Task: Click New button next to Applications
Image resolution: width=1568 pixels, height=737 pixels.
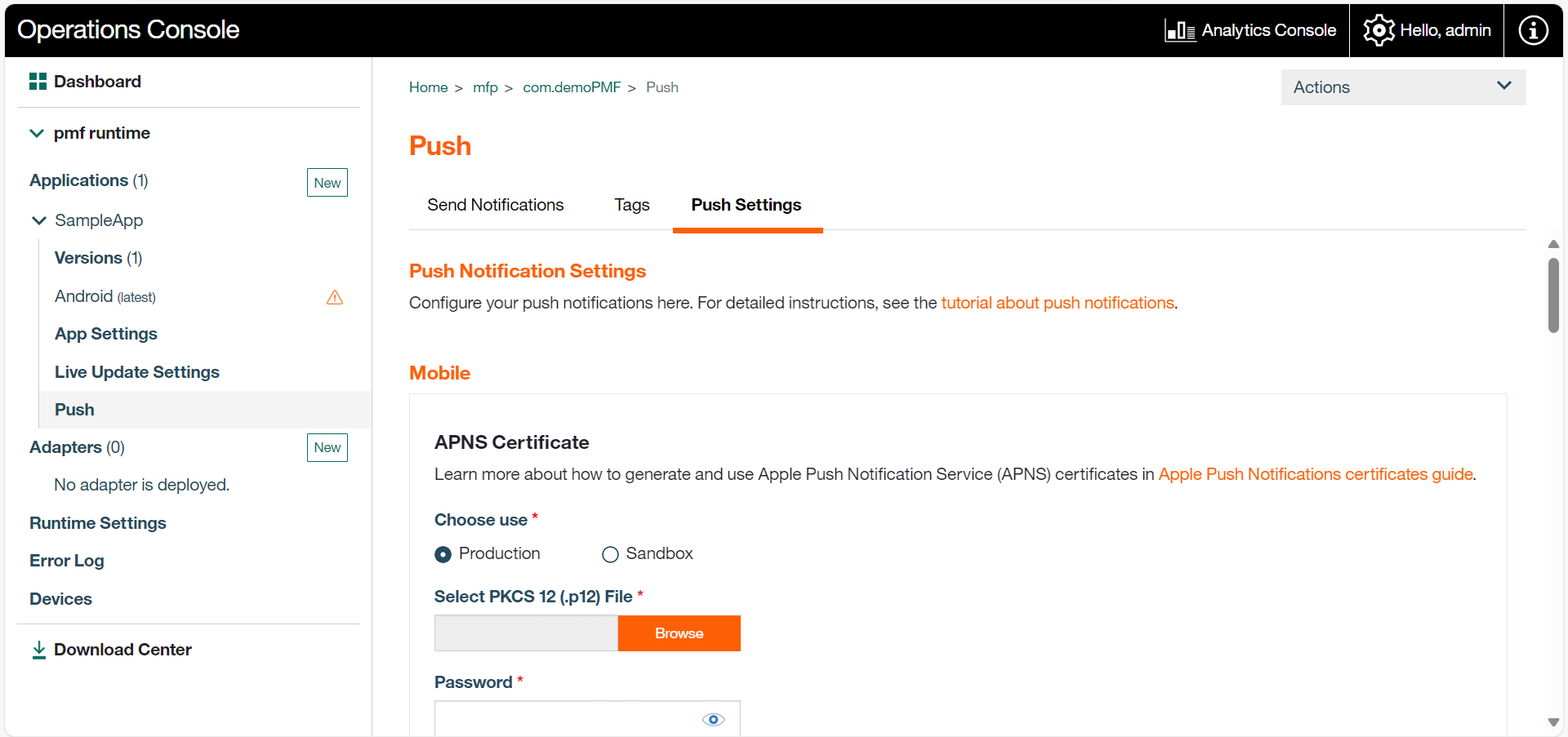Action: tap(327, 183)
